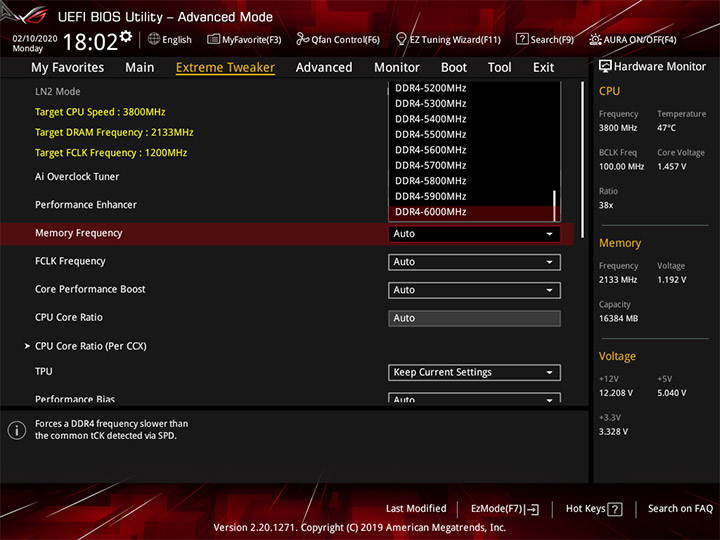Go to the Boot tab
This screenshot has height=540, width=720.
coord(454,68)
